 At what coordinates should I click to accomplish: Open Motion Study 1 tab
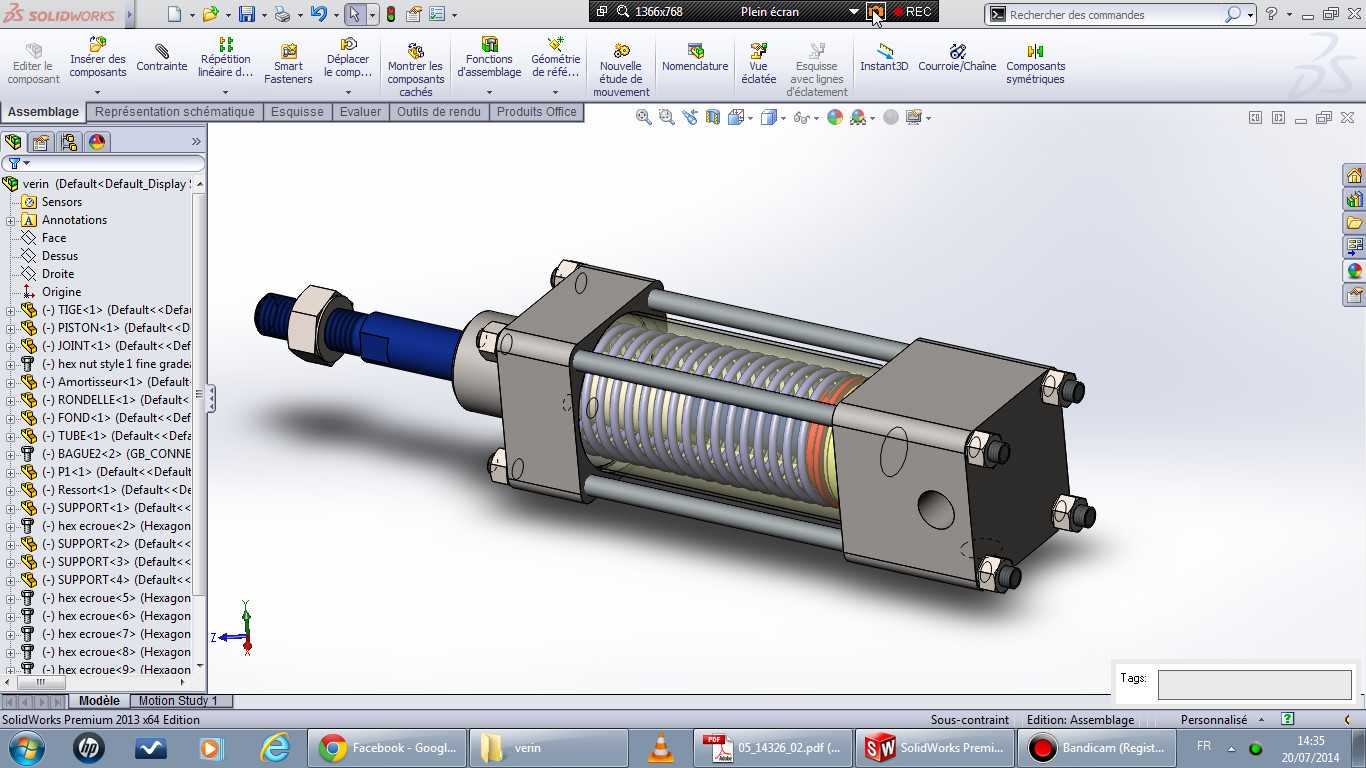[178, 701]
